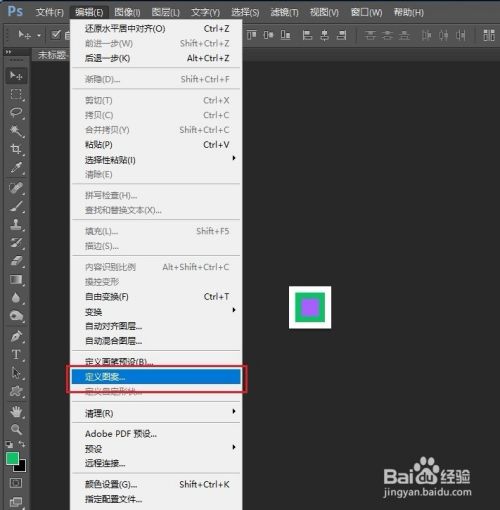The width and height of the screenshot is (500, 510).
Task: Select the Lasso tool
Action: [16, 113]
